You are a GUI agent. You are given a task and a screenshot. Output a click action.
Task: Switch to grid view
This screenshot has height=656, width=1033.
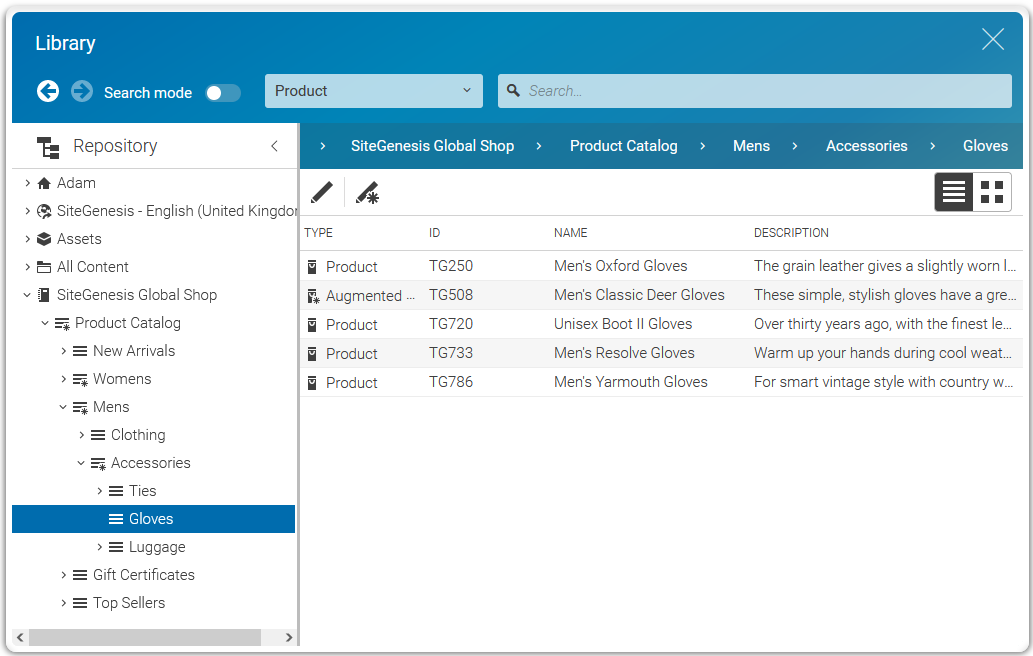pyautogui.click(x=991, y=191)
